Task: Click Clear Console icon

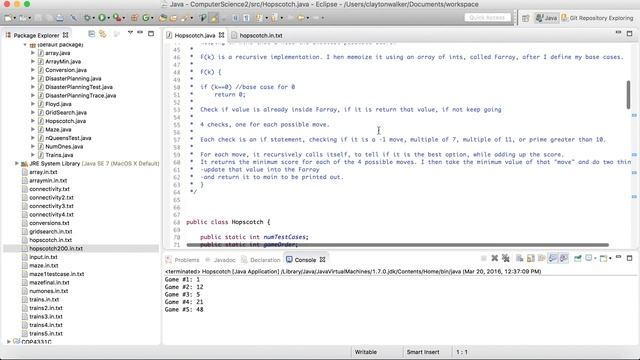Action: tap(520, 258)
